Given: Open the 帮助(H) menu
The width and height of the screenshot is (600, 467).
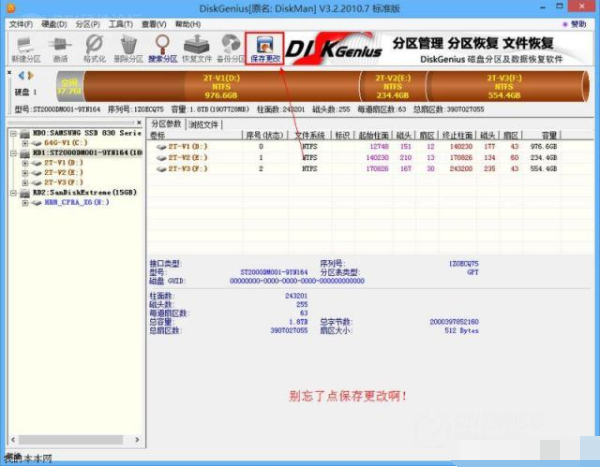Looking at the screenshot, I should [188, 24].
